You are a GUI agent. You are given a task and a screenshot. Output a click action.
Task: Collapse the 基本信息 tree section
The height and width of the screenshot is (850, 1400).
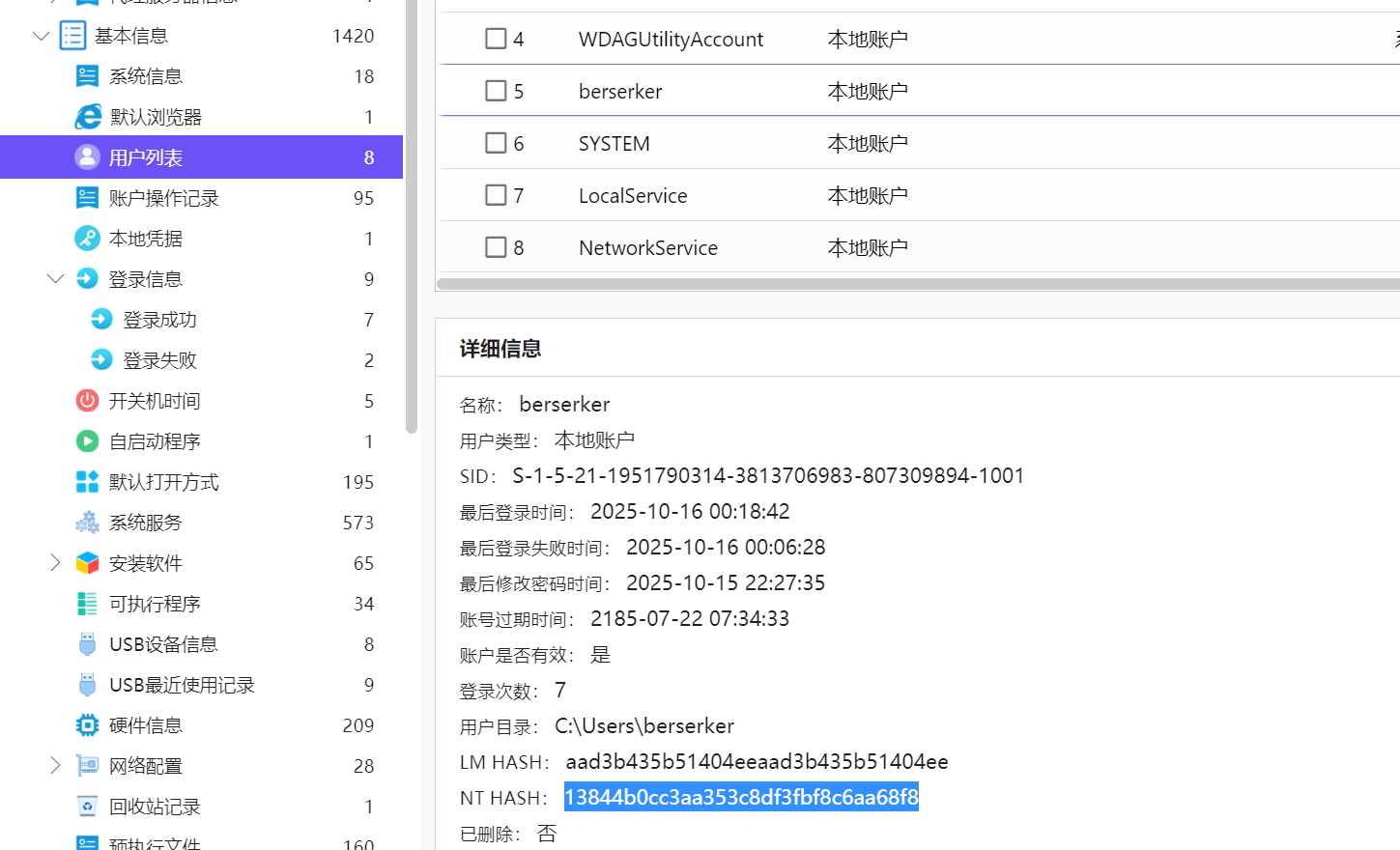(41, 36)
